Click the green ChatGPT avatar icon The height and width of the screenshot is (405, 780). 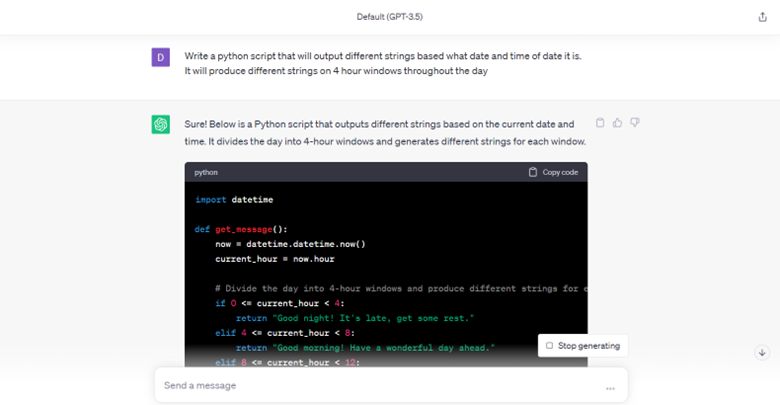tap(161, 124)
